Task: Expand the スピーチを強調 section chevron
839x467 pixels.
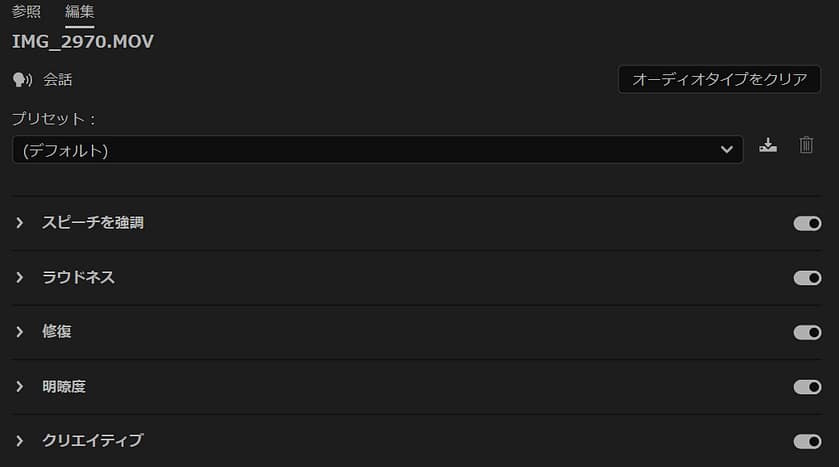Action: click(x=19, y=223)
